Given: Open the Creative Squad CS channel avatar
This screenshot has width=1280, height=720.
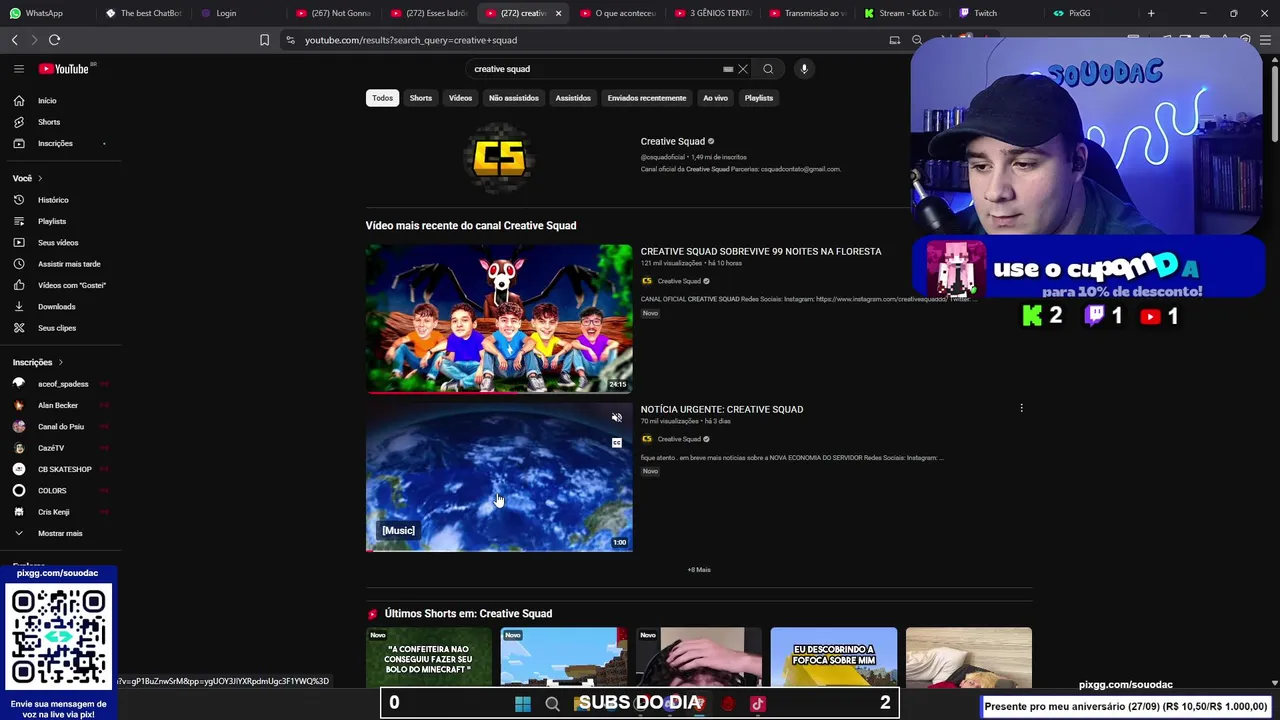Looking at the screenshot, I should point(499,156).
